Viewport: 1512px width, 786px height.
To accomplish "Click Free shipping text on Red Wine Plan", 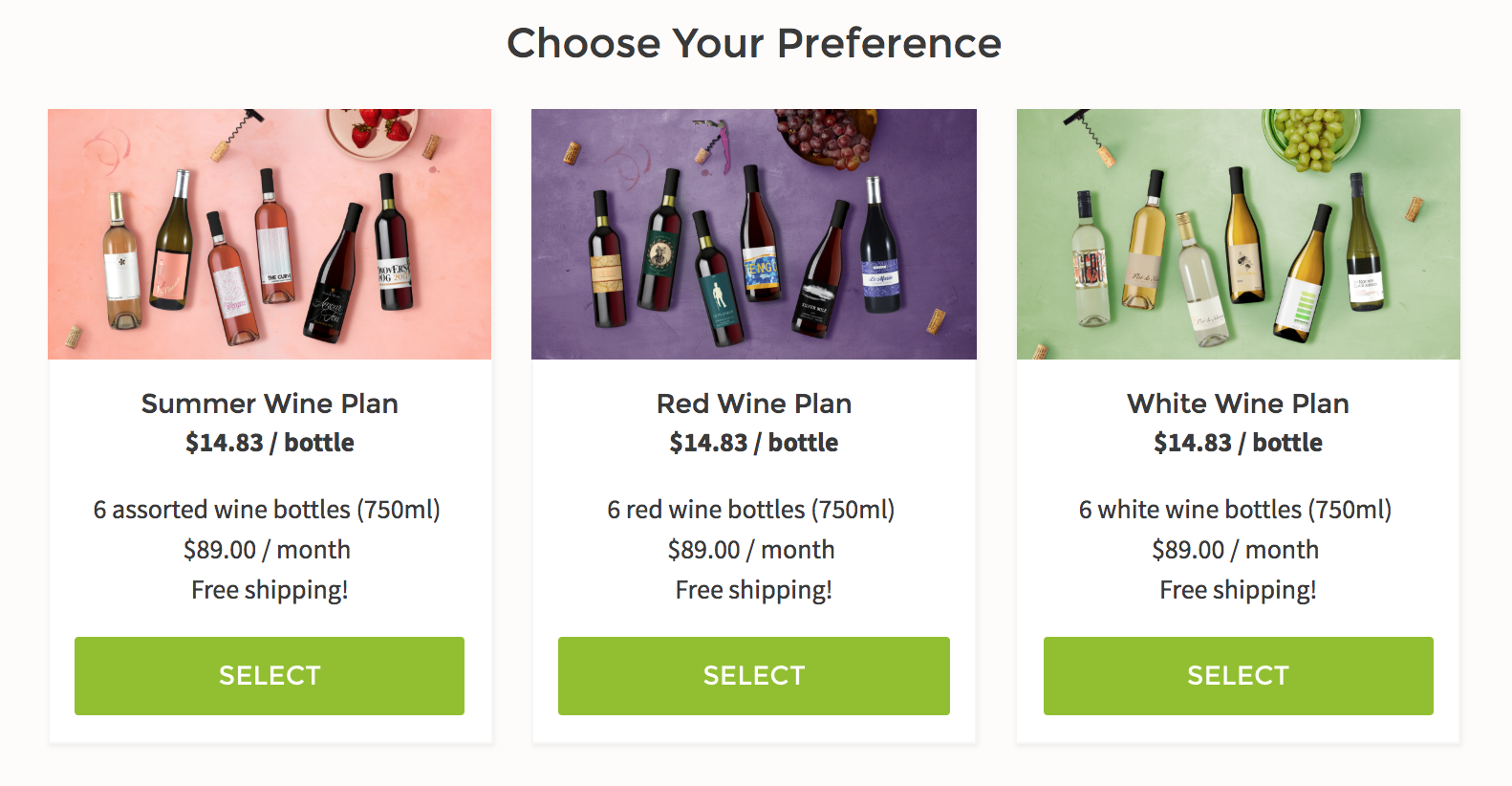I will (753, 590).
